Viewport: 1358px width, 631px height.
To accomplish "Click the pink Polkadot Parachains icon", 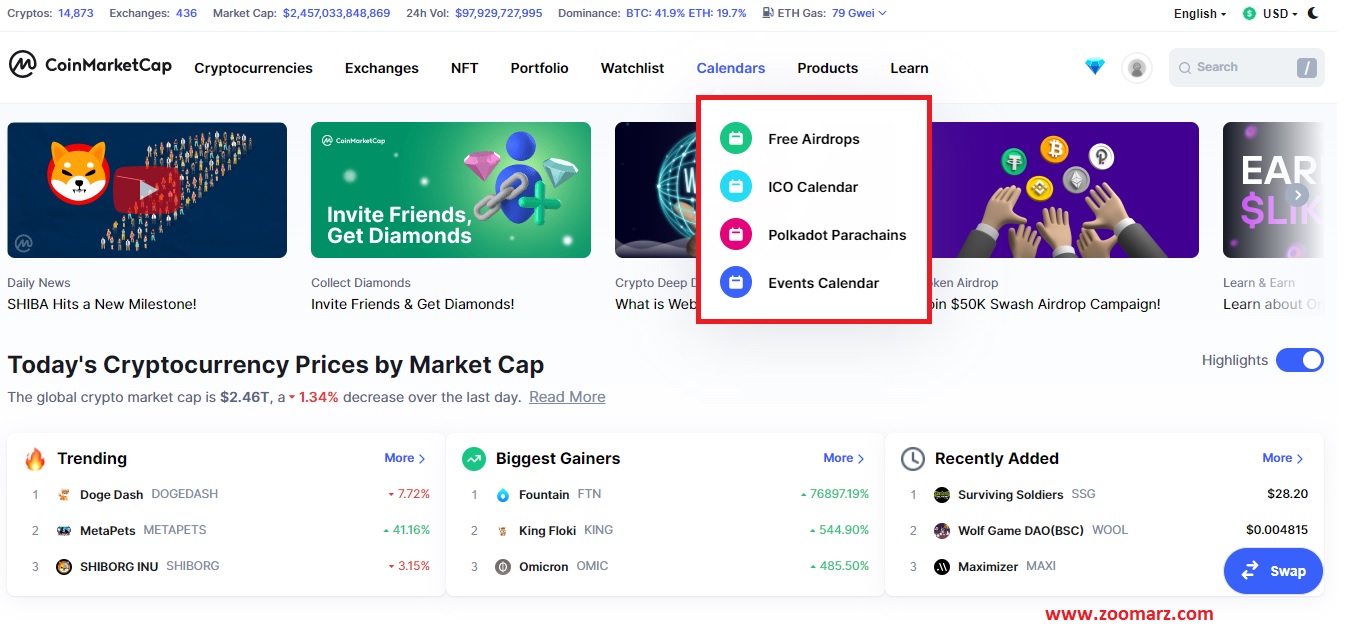I will tap(735, 235).
